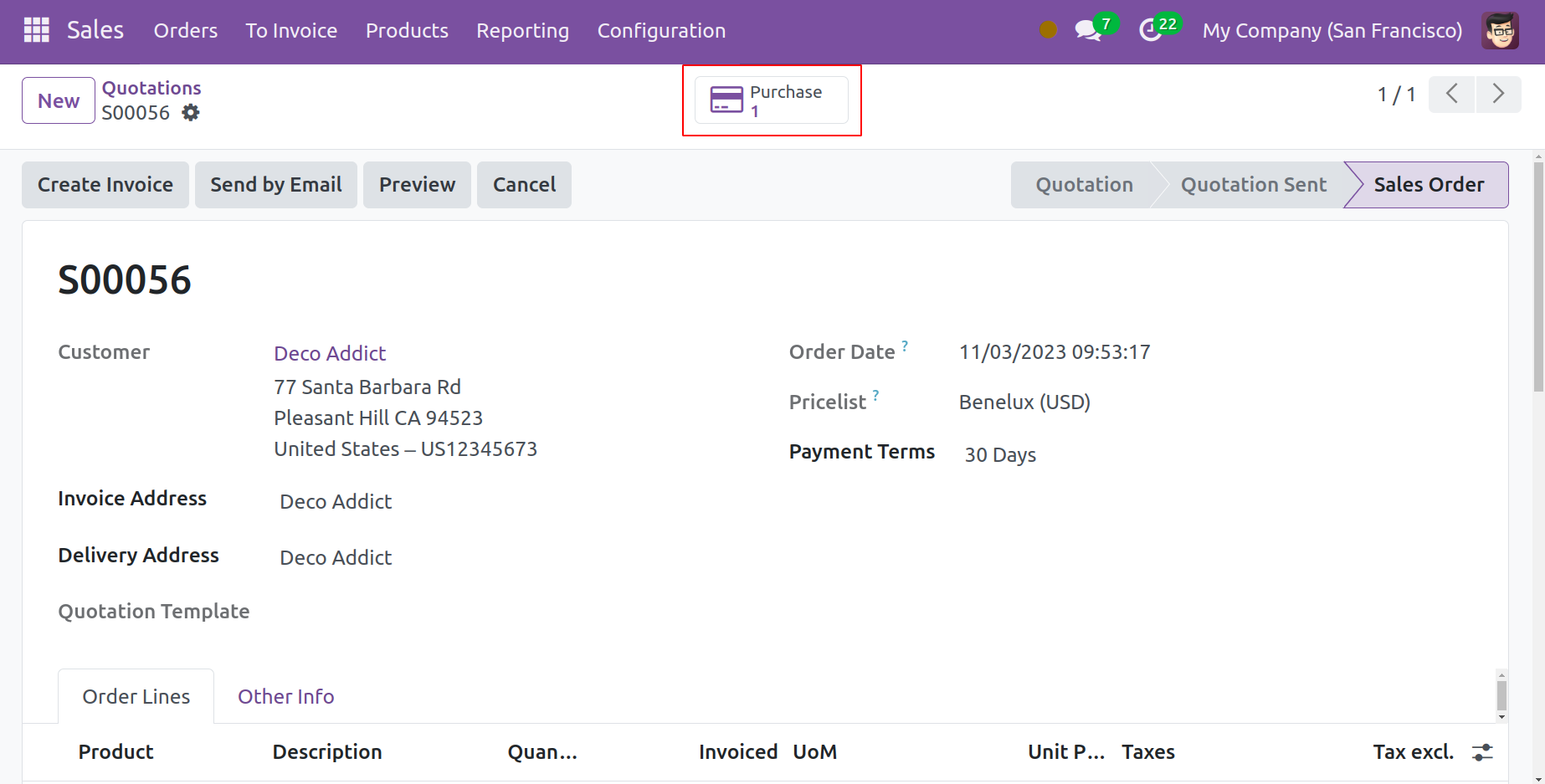Click the user avatar profile picture
The width and height of the screenshot is (1545, 784).
coord(1499,31)
